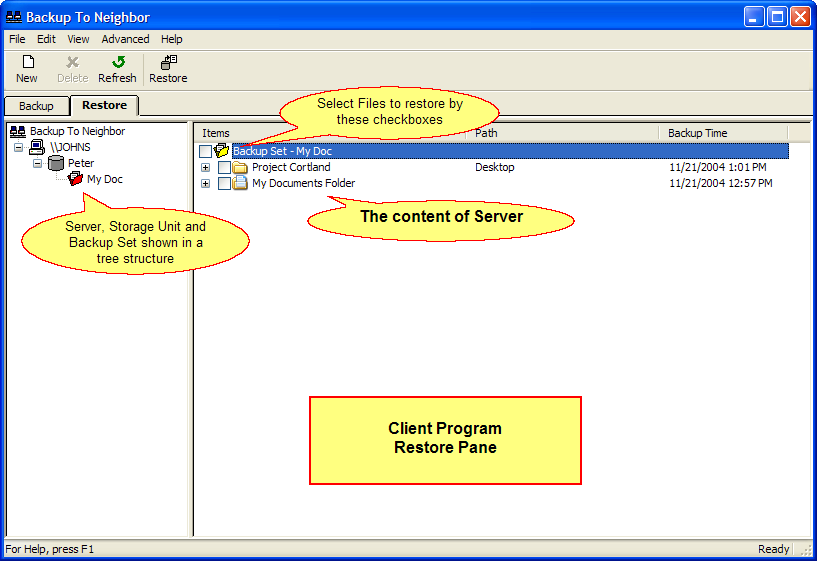Image resolution: width=817 pixels, height=561 pixels.
Task: Select the My Doc backup set icon
Action: [75, 179]
